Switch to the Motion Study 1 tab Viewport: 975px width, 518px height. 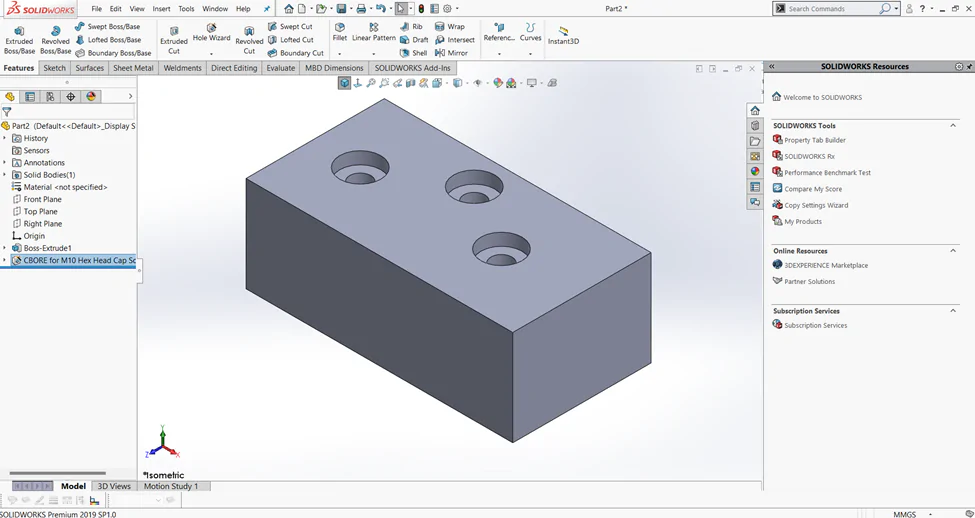(x=171, y=486)
